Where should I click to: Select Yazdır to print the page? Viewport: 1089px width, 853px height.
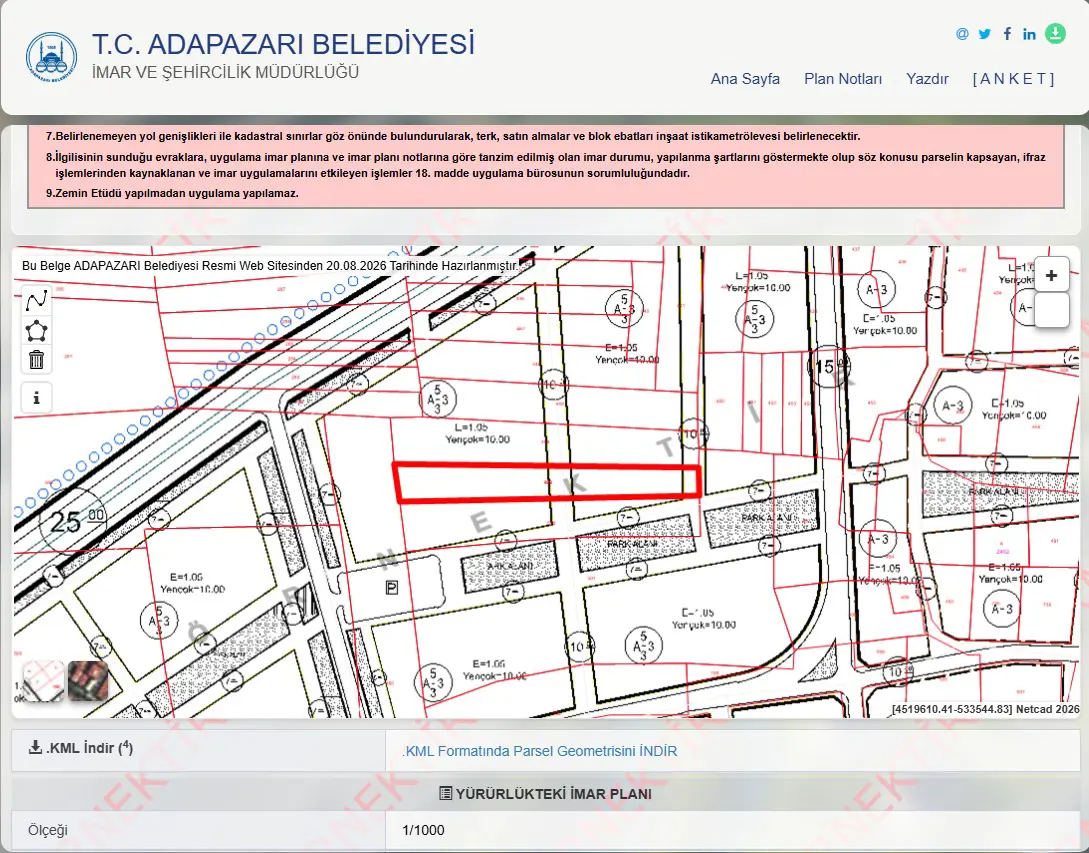click(927, 79)
